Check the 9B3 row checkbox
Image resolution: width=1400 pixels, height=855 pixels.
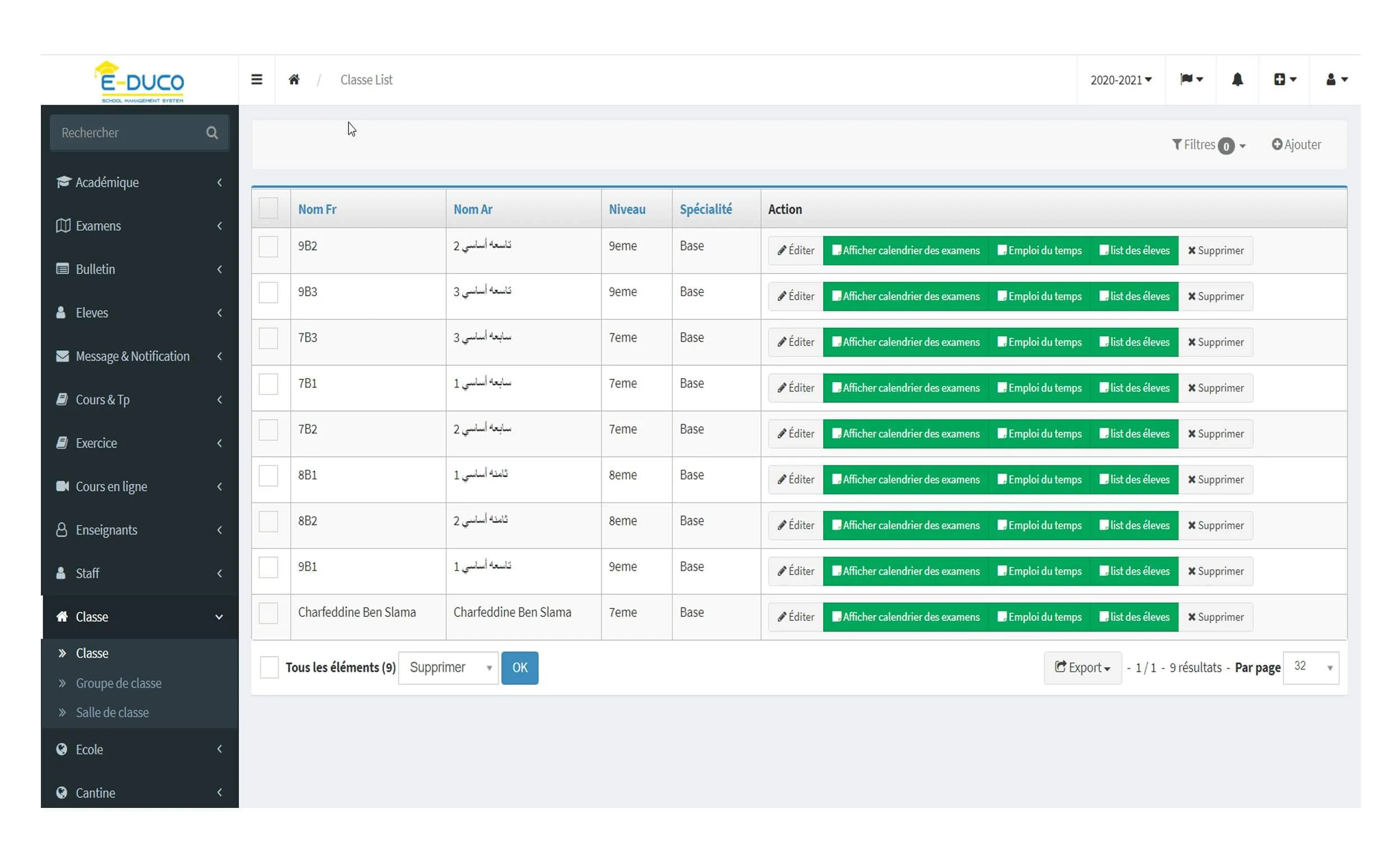[x=268, y=293]
